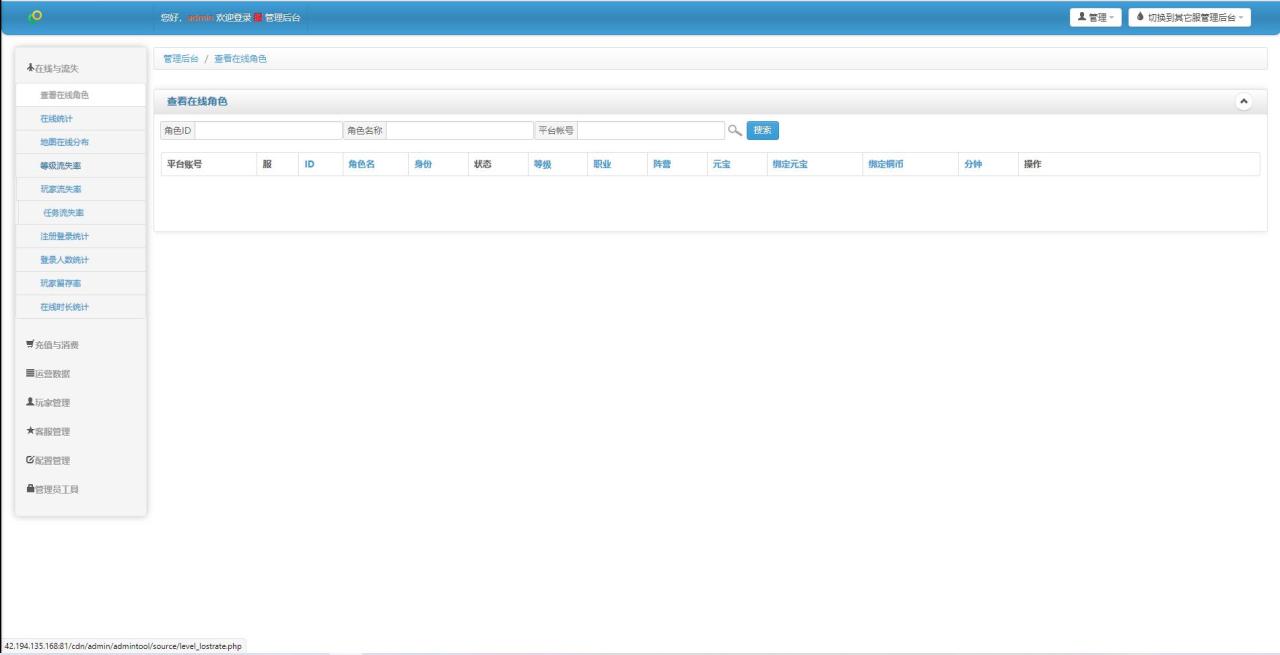Click the blue 搜索 button
The width and height of the screenshot is (1280, 655).
coord(763,130)
